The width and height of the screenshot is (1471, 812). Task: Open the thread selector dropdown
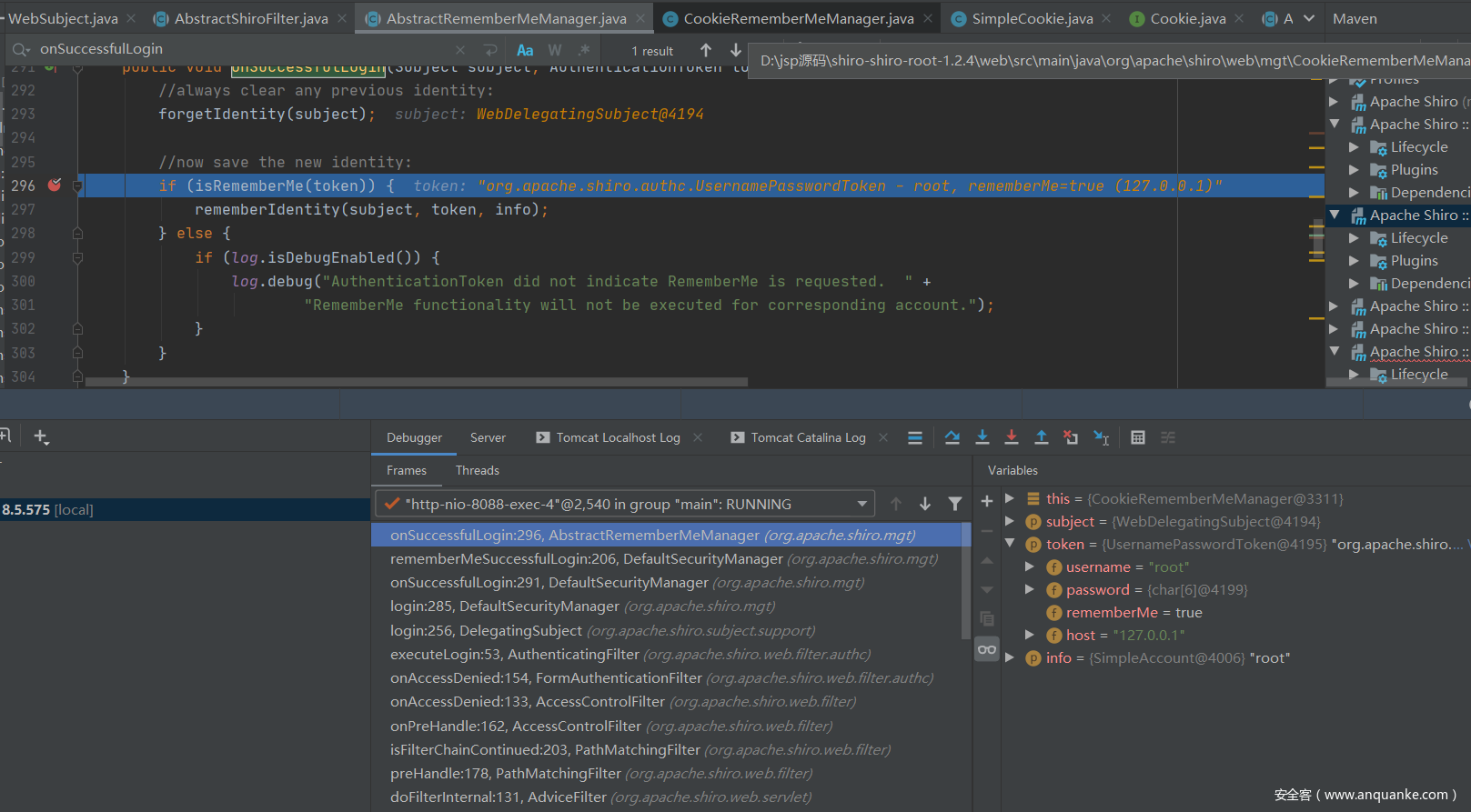(861, 504)
